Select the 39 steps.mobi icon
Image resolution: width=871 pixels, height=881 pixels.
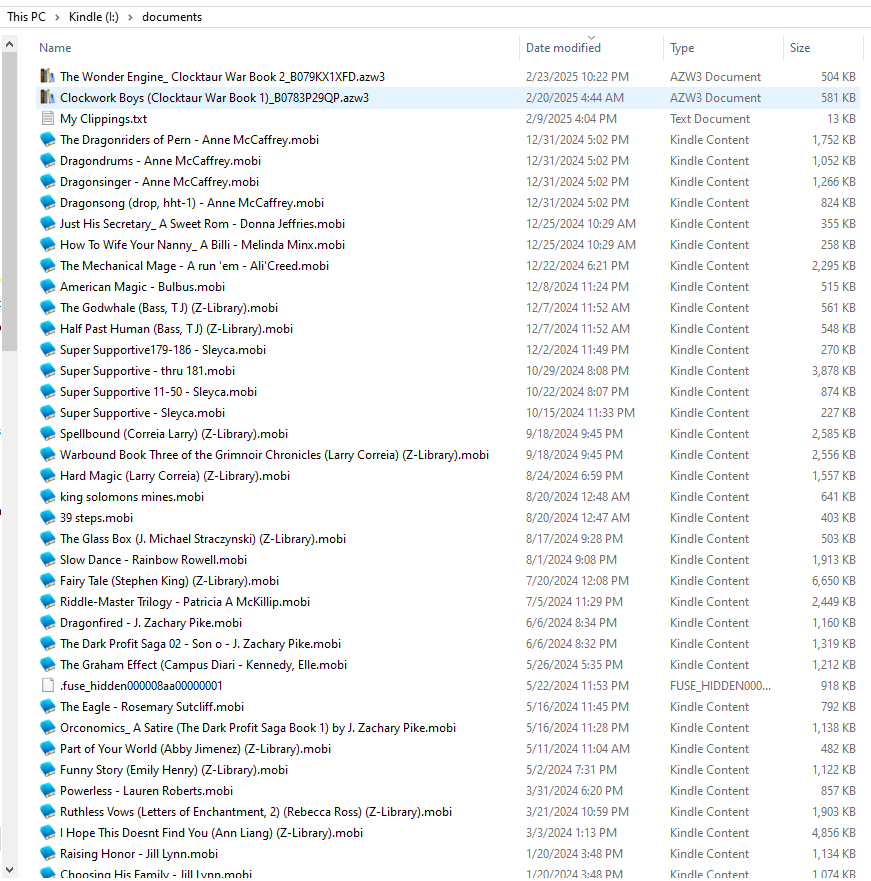point(48,517)
